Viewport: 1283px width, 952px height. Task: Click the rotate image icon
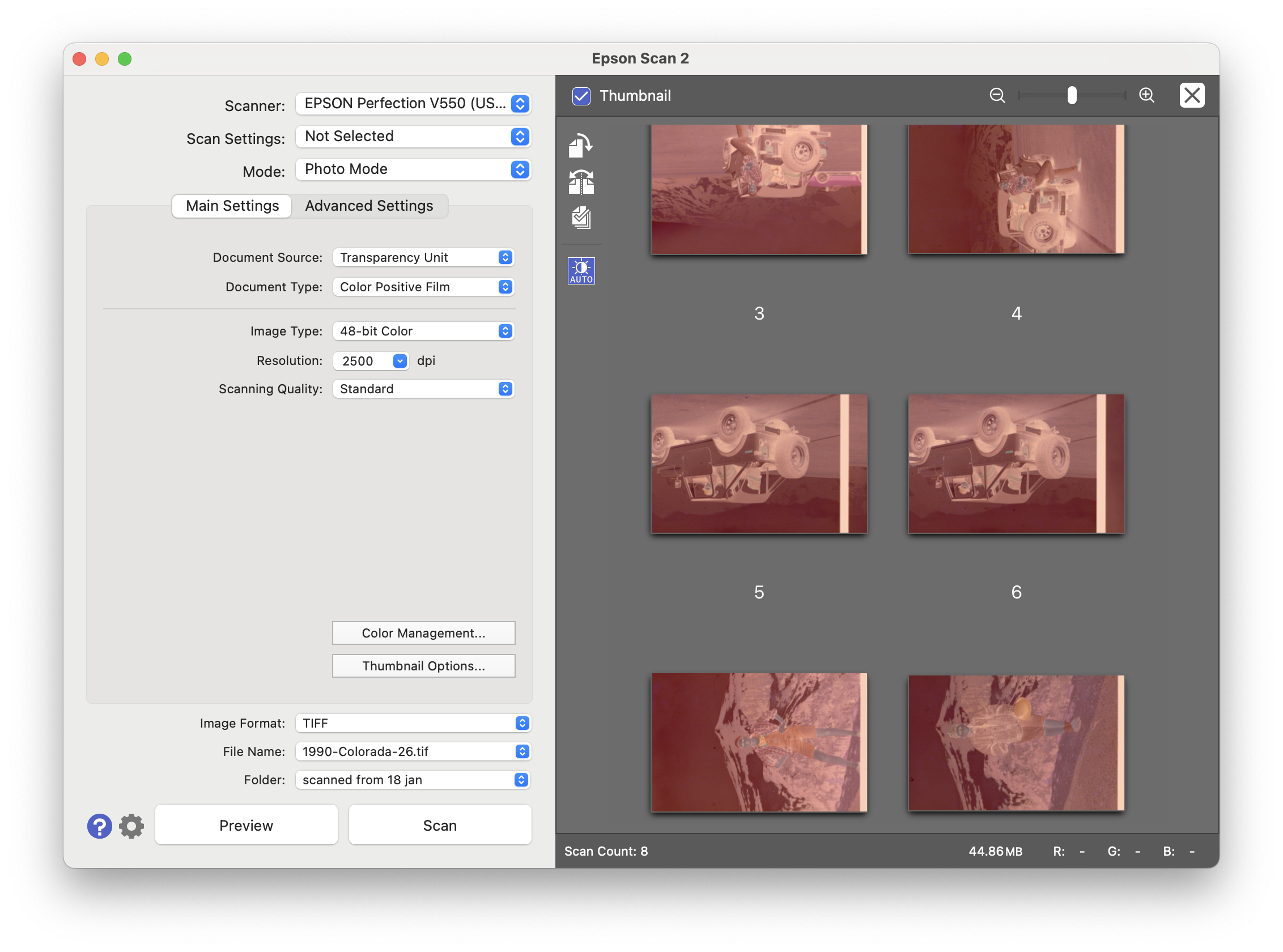(x=580, y=145)
